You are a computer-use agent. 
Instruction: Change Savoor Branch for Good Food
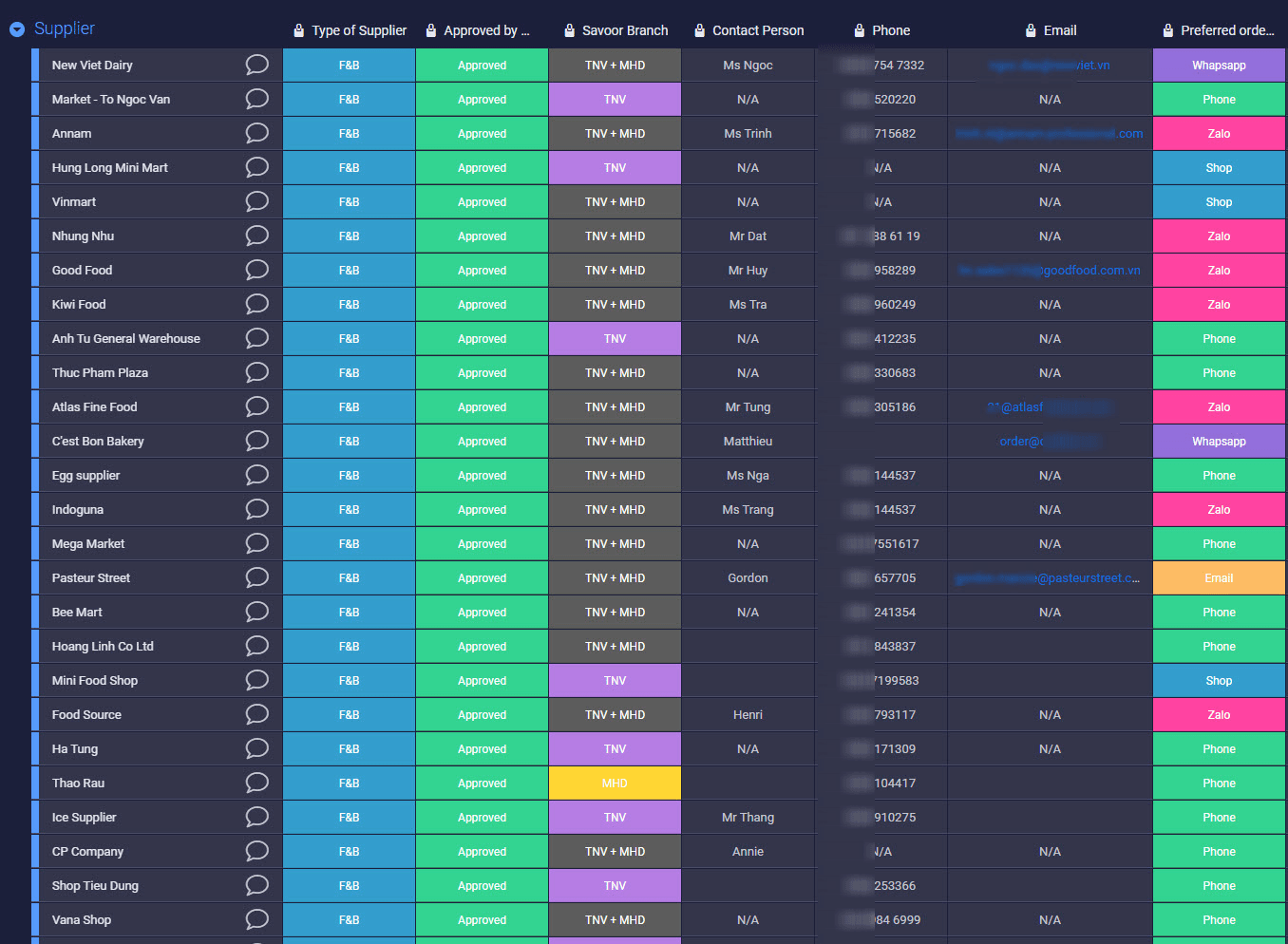615,271
